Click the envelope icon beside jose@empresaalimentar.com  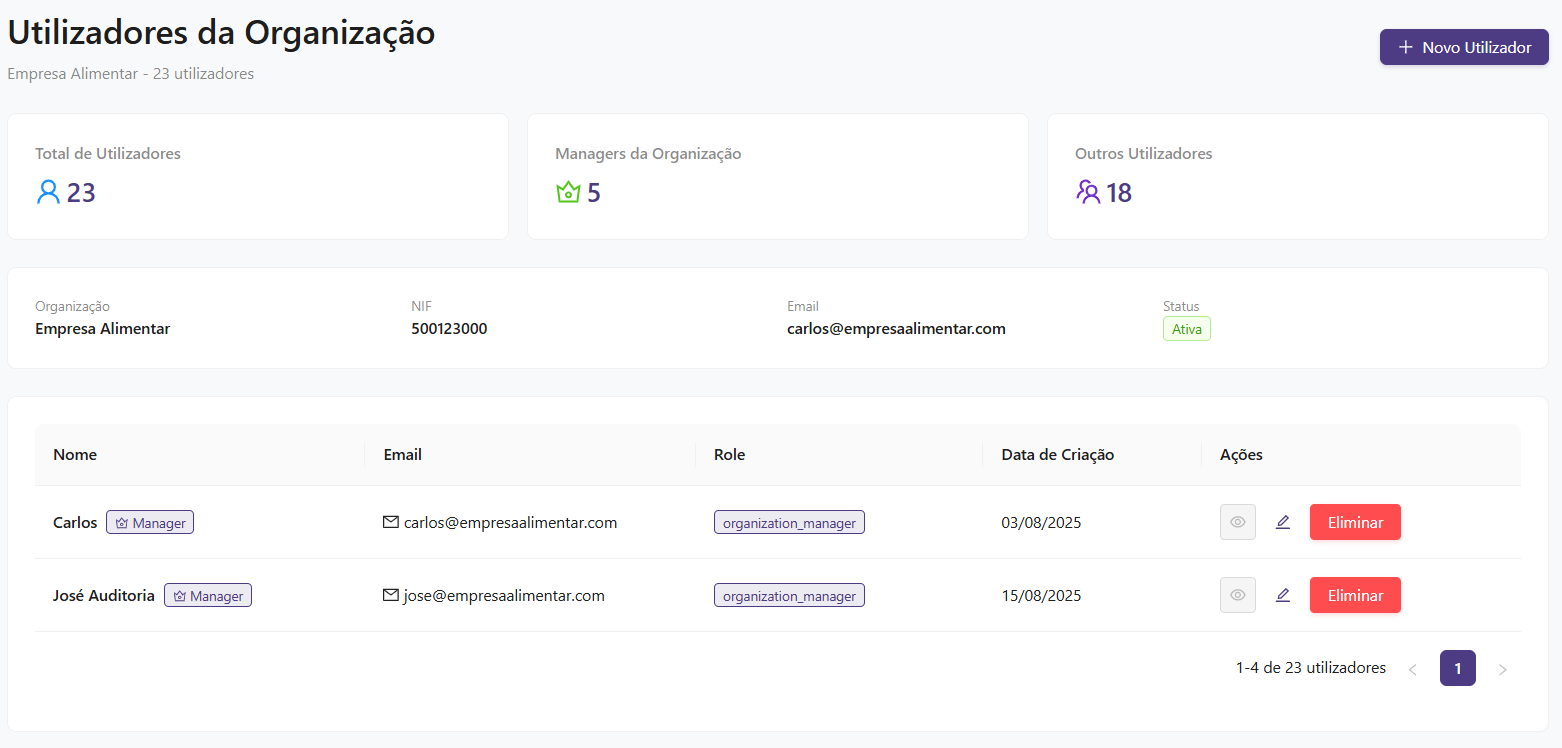pyautogui.click(x=391, y=595)
